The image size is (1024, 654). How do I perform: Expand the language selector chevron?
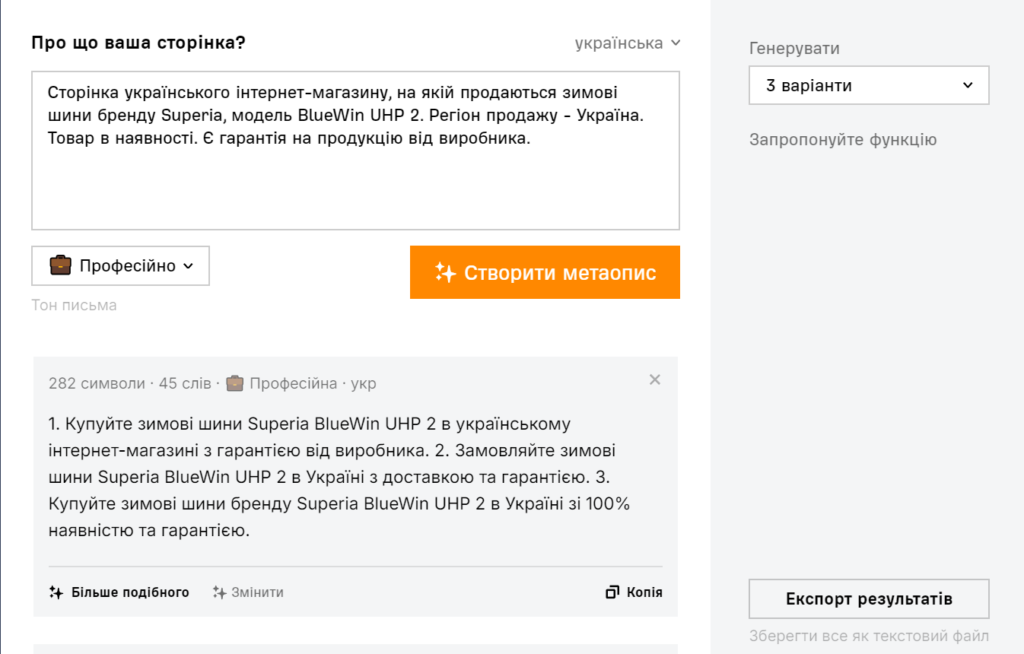[x=676, y=44]
